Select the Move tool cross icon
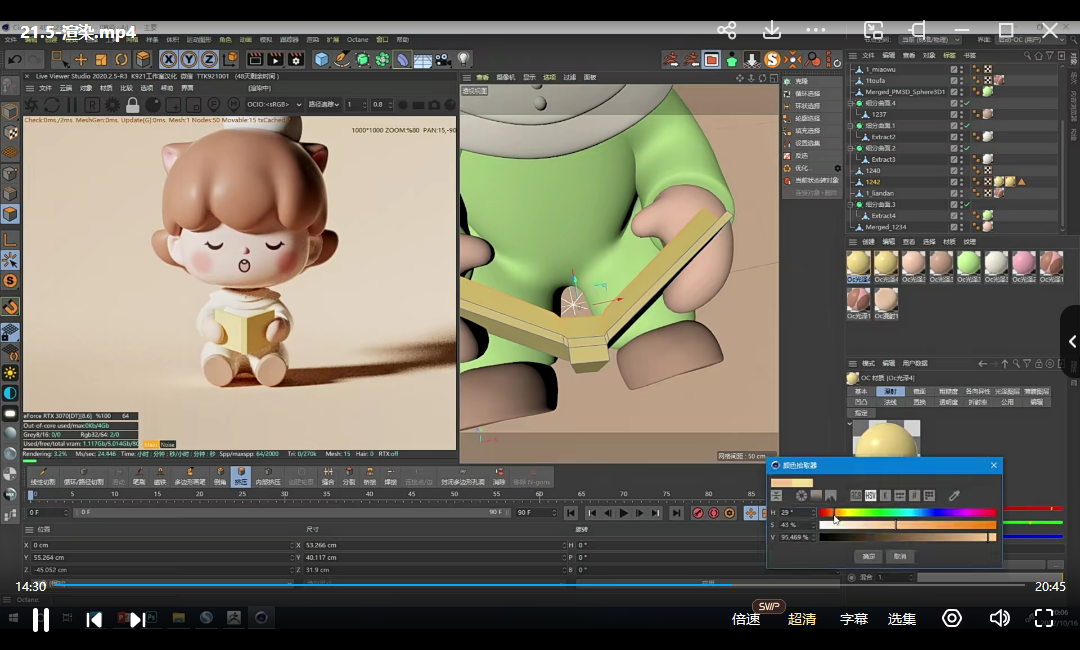This screenshot has width=1080, height=650. point(81,60)
